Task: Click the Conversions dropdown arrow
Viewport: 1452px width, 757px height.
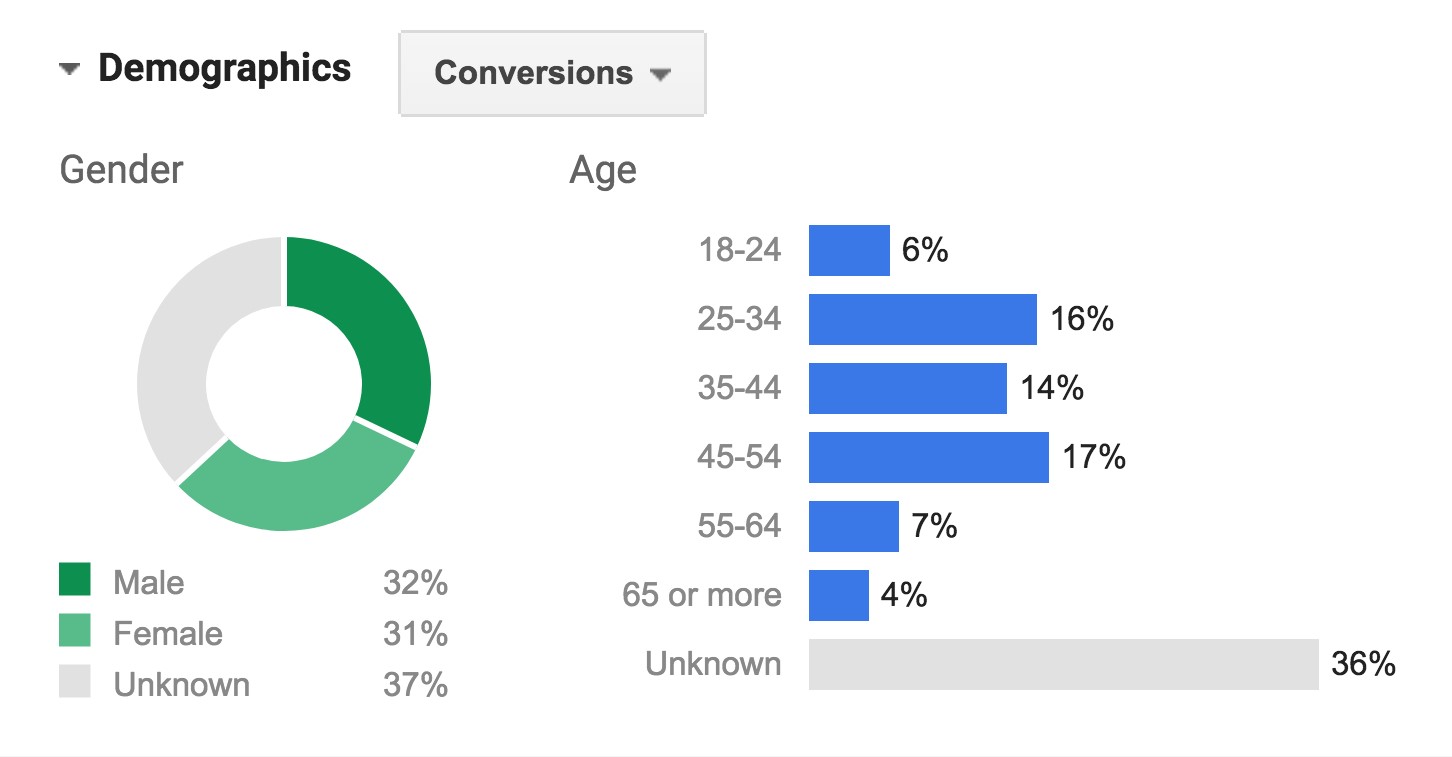Action: (659, 74)
